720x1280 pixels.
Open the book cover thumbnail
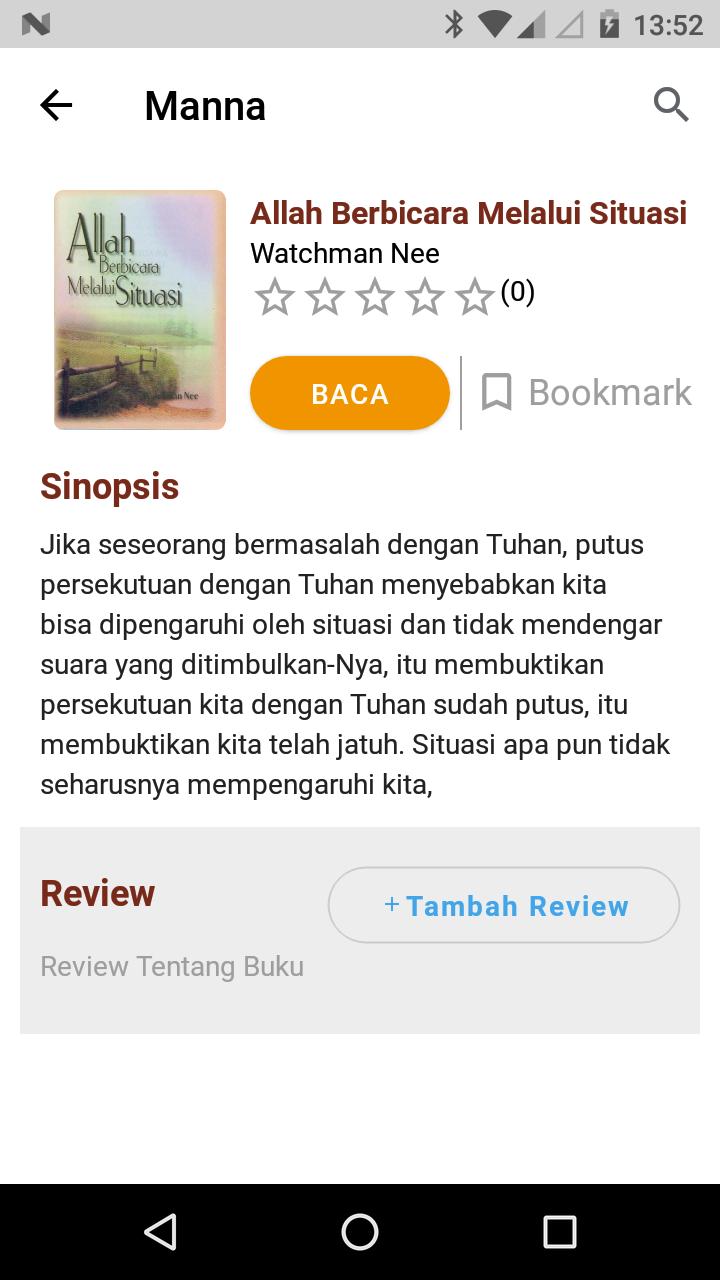pos(140,310)
